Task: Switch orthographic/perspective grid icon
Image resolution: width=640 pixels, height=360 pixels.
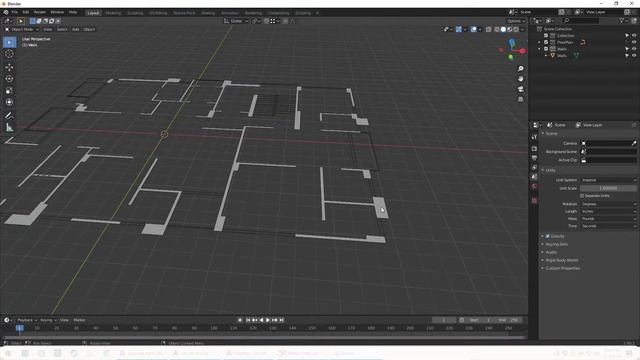Action: [x=520, y=99]
